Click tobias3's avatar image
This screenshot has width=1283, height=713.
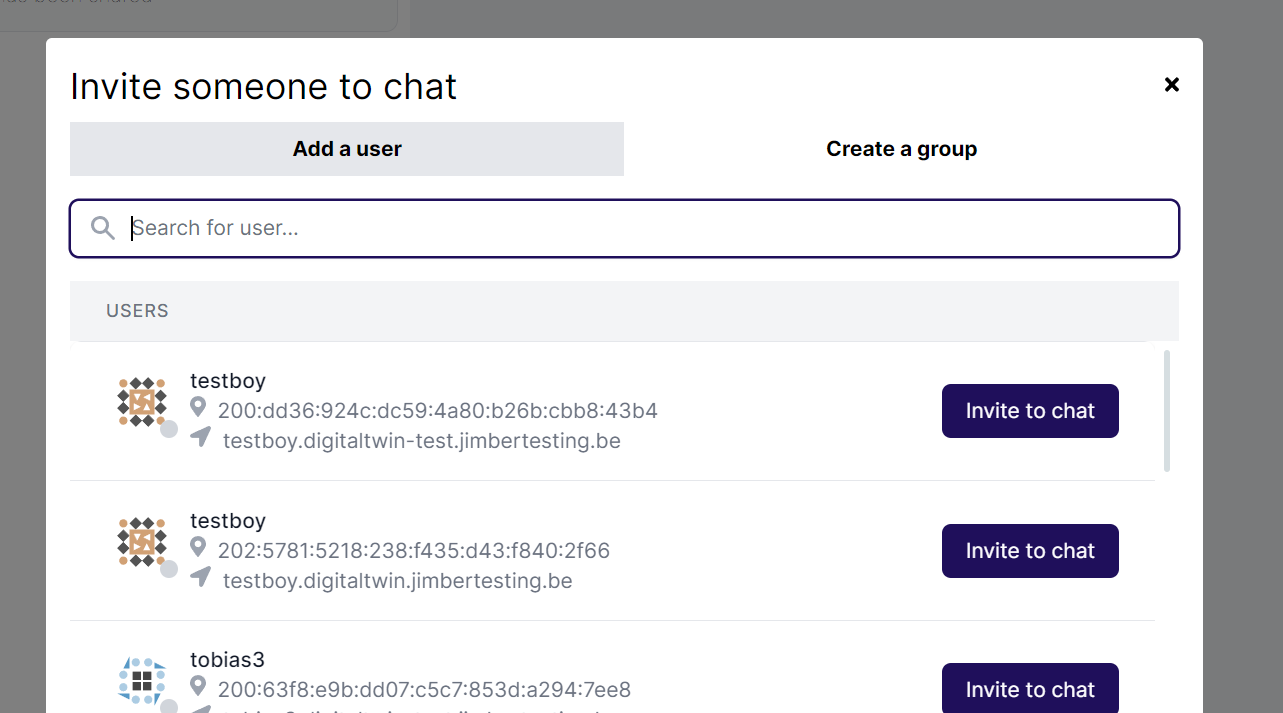(x=144, y=683)
